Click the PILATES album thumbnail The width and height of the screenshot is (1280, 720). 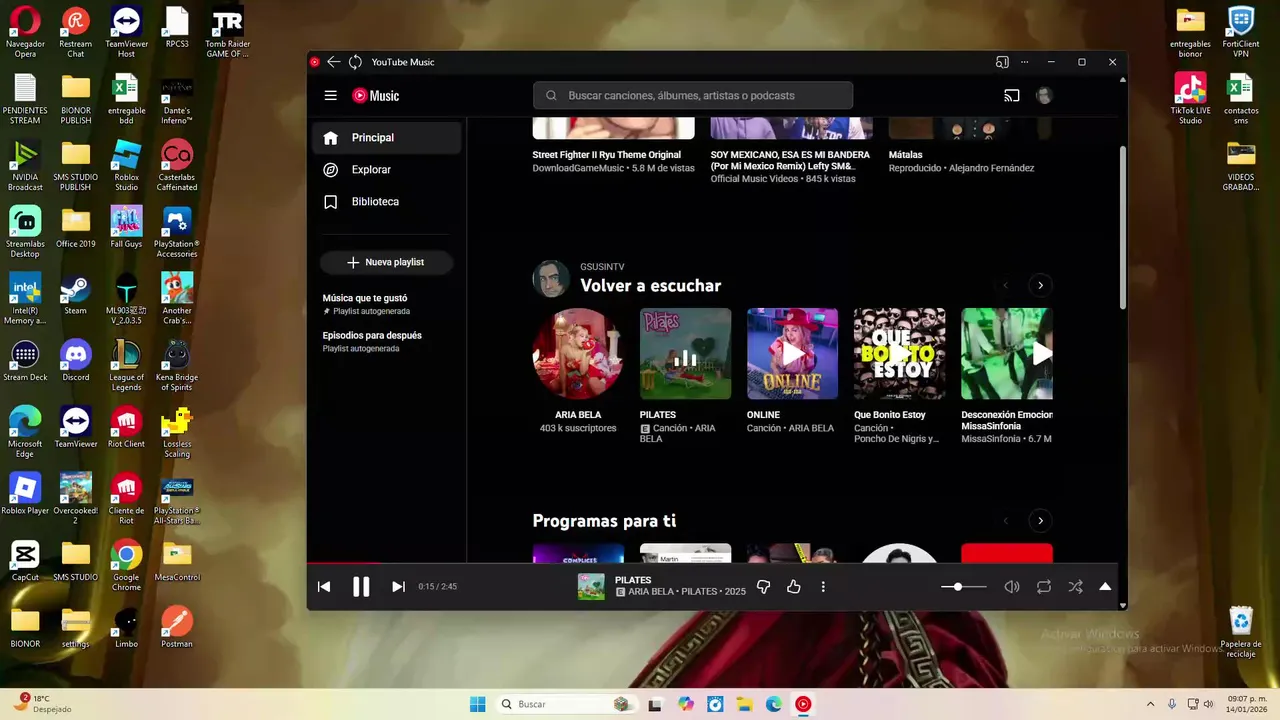[685, 354]
